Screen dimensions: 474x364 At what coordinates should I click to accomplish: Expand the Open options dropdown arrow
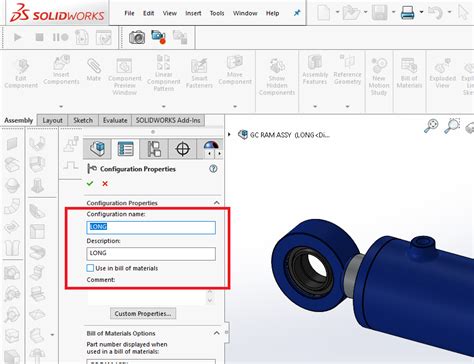(x=365, y=12)
